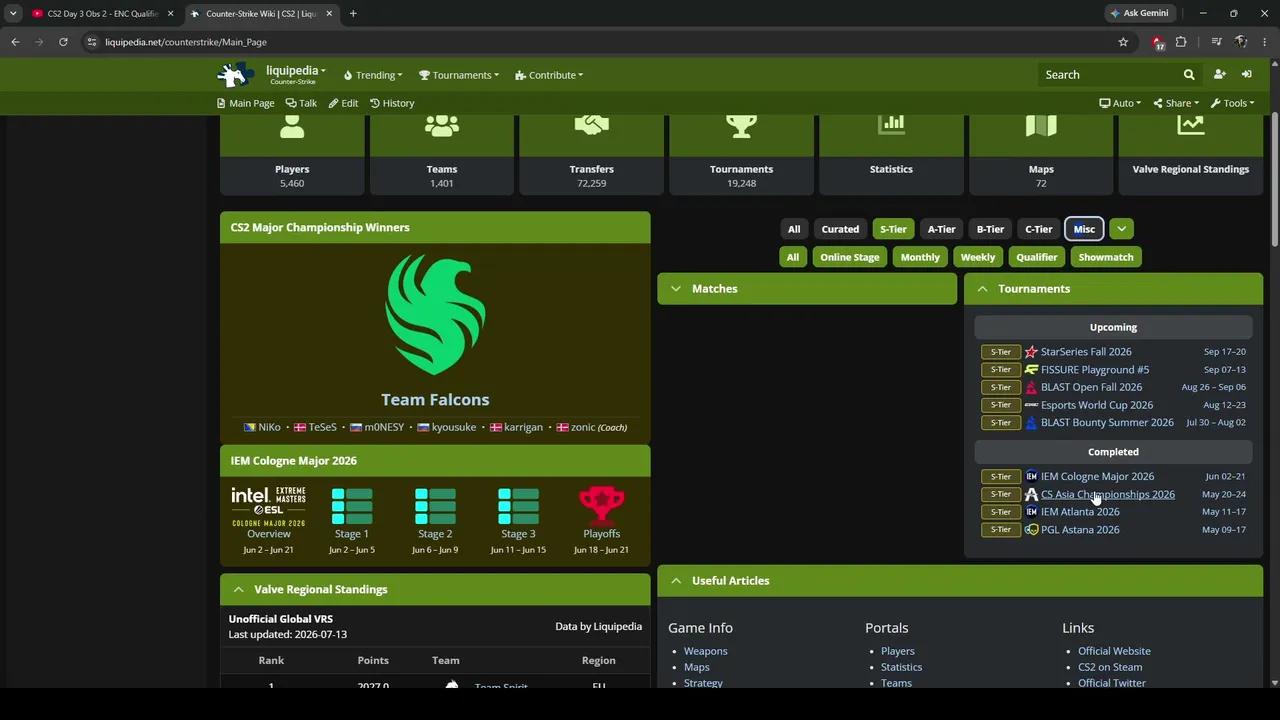Toggle the Curated tournament filter
Screen dimensions: 1280x720
(x=840, y=229)
